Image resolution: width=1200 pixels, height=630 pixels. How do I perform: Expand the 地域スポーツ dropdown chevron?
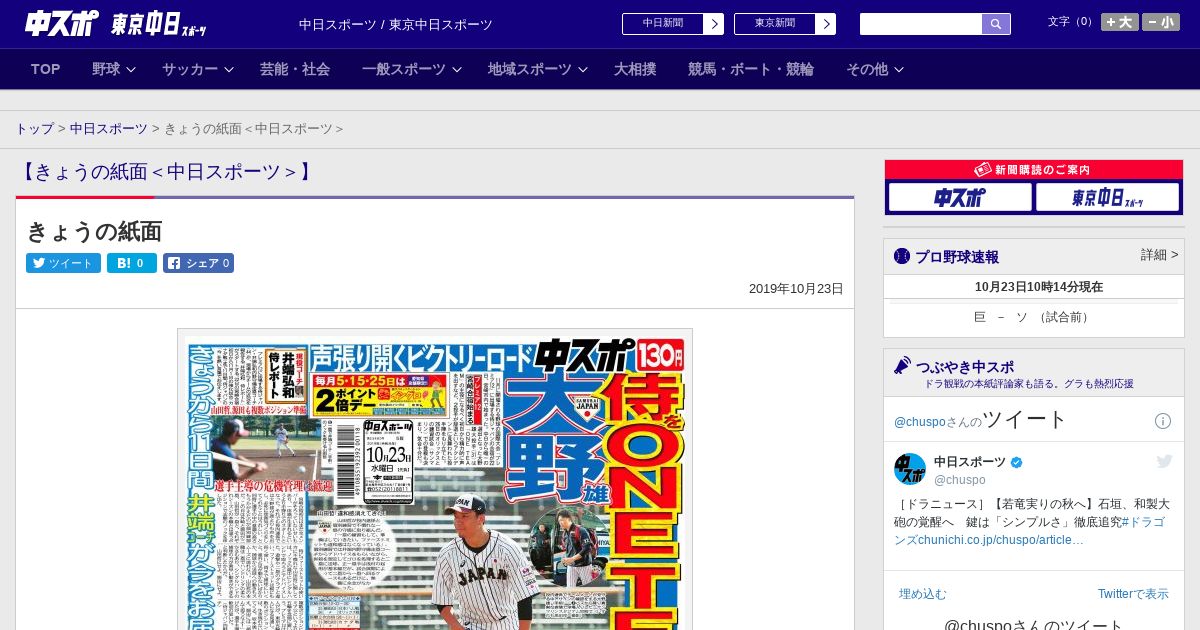tap(583, 69)
